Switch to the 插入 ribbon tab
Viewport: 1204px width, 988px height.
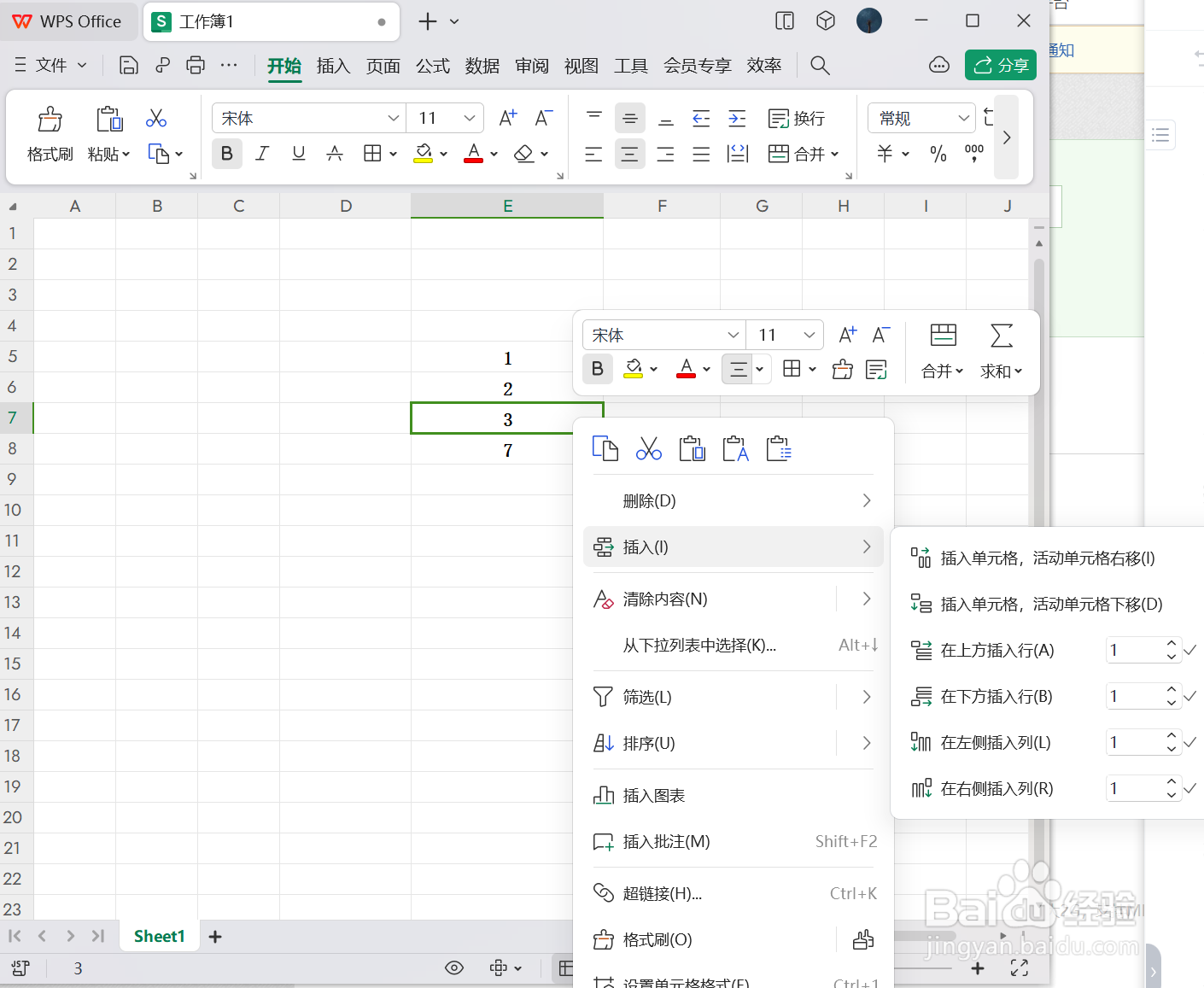333,66
